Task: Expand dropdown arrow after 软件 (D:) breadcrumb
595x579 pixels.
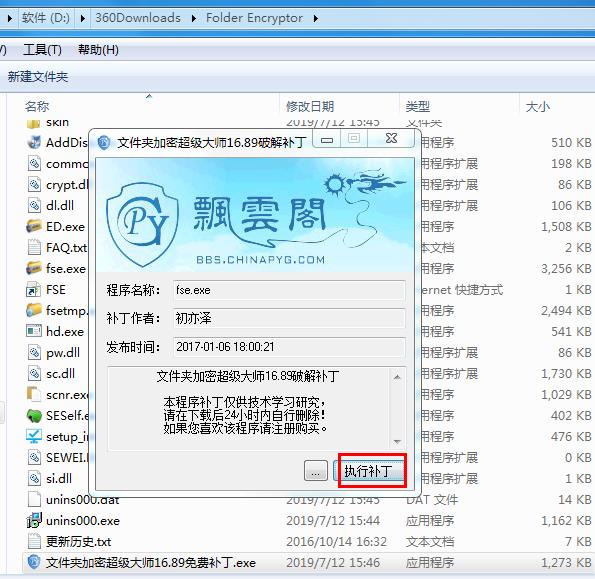Action: (82, 18)
